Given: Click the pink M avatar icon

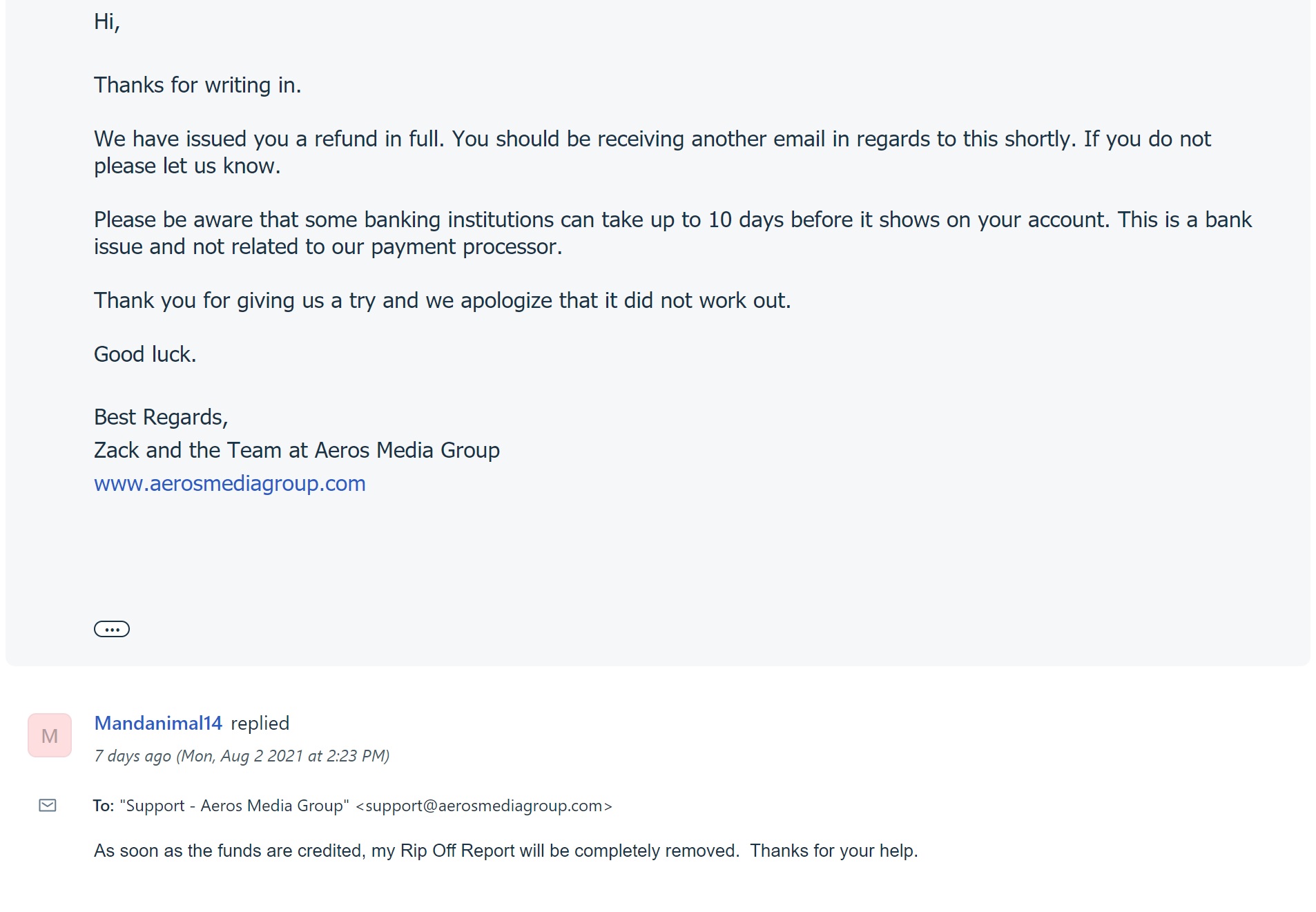Looking at the screenshot, I should [50, 735].
